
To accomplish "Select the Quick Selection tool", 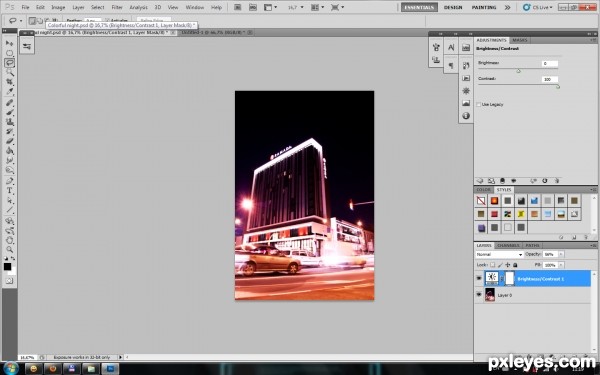I will [x=9, y=72].
